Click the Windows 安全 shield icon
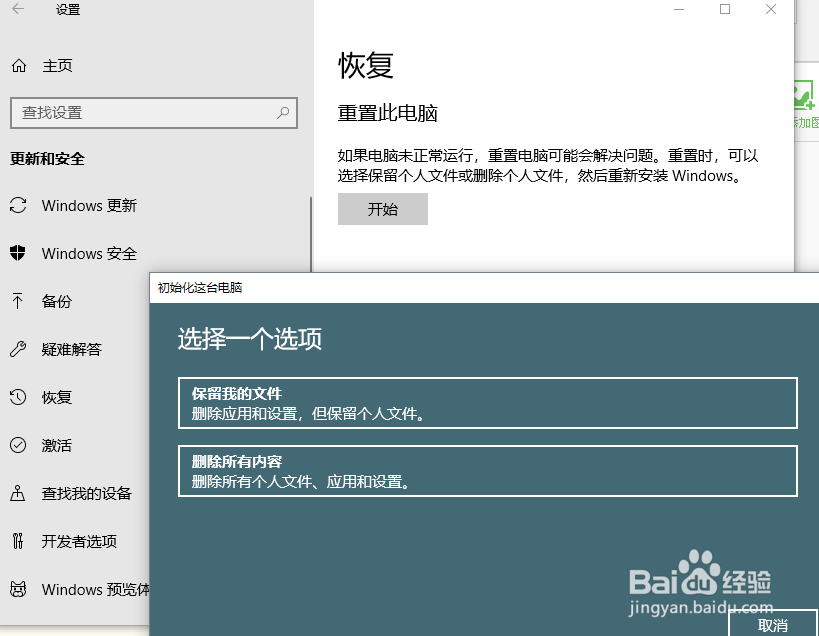The width and height of the screenshot is (819, 636). click(x=18, y=253)
